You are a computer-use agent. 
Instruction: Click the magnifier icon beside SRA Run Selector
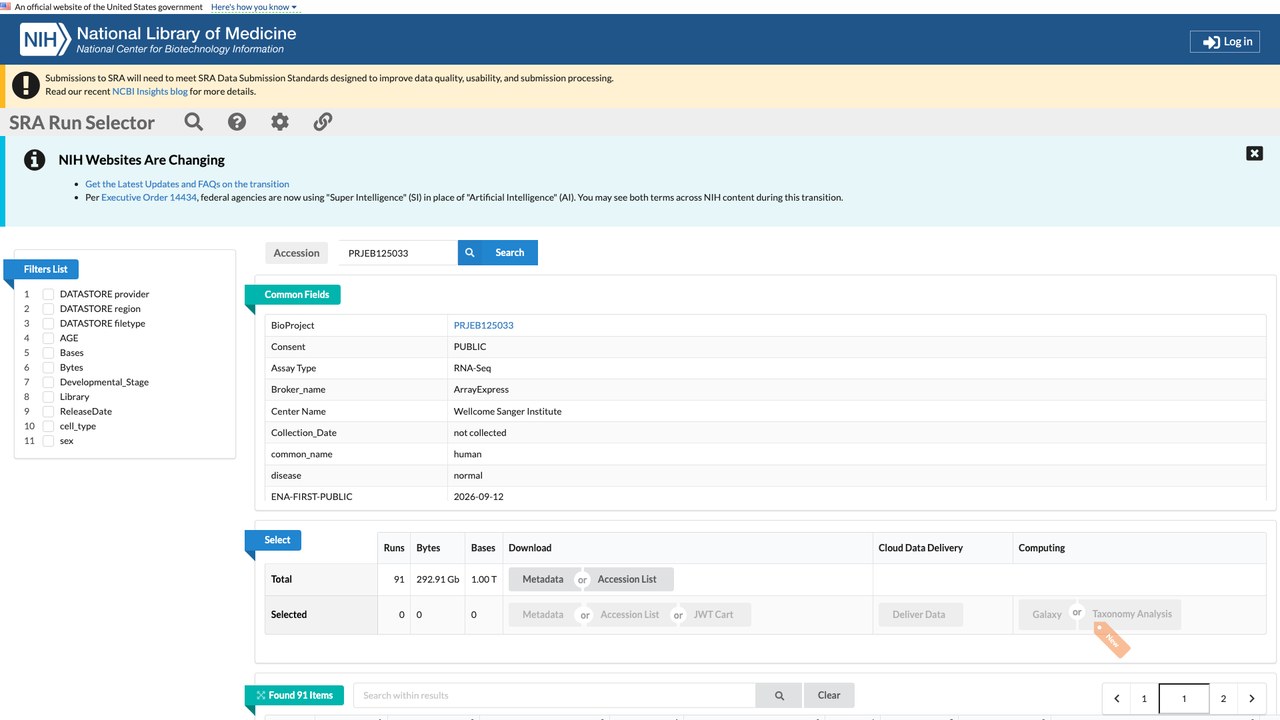[x=194, y=122]
